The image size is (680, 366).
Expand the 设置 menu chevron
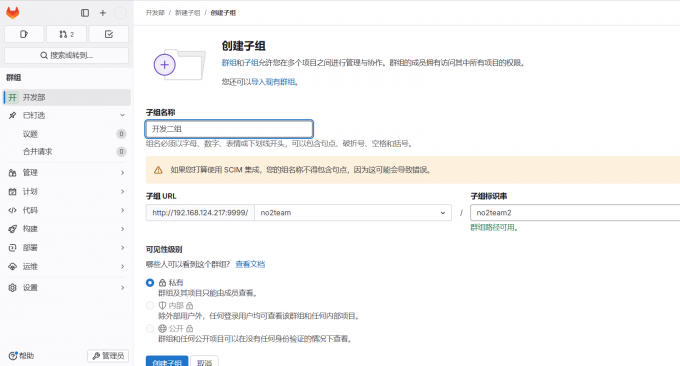tap(122, 288)
